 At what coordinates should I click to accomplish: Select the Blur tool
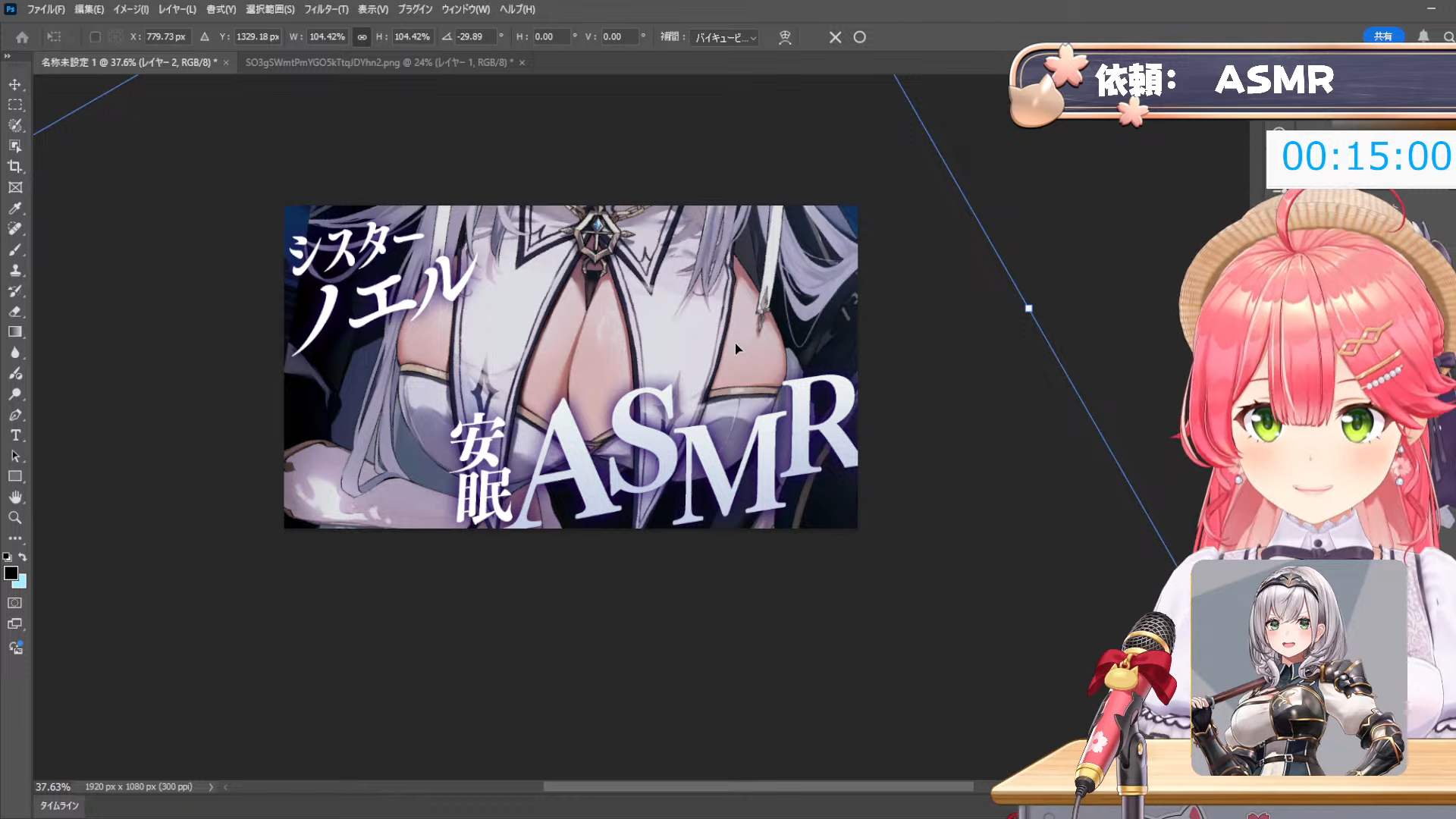tap(15, 353)
